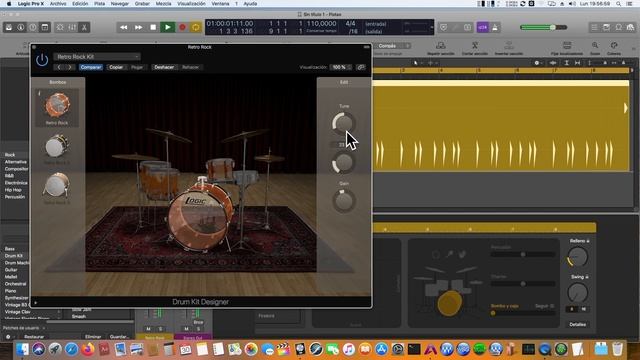
Task: Click the plugin link icon
Action: click(x=361, y=67)
